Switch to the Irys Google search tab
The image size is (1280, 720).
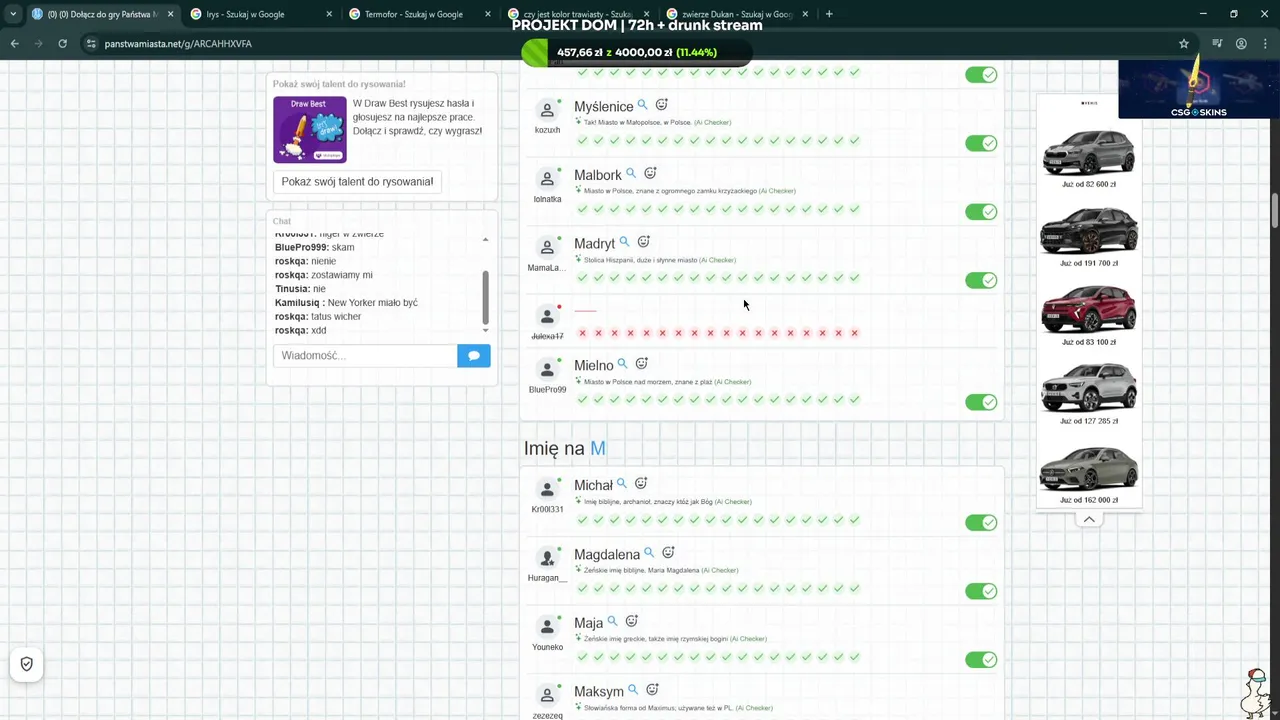(x=260, y=14)
